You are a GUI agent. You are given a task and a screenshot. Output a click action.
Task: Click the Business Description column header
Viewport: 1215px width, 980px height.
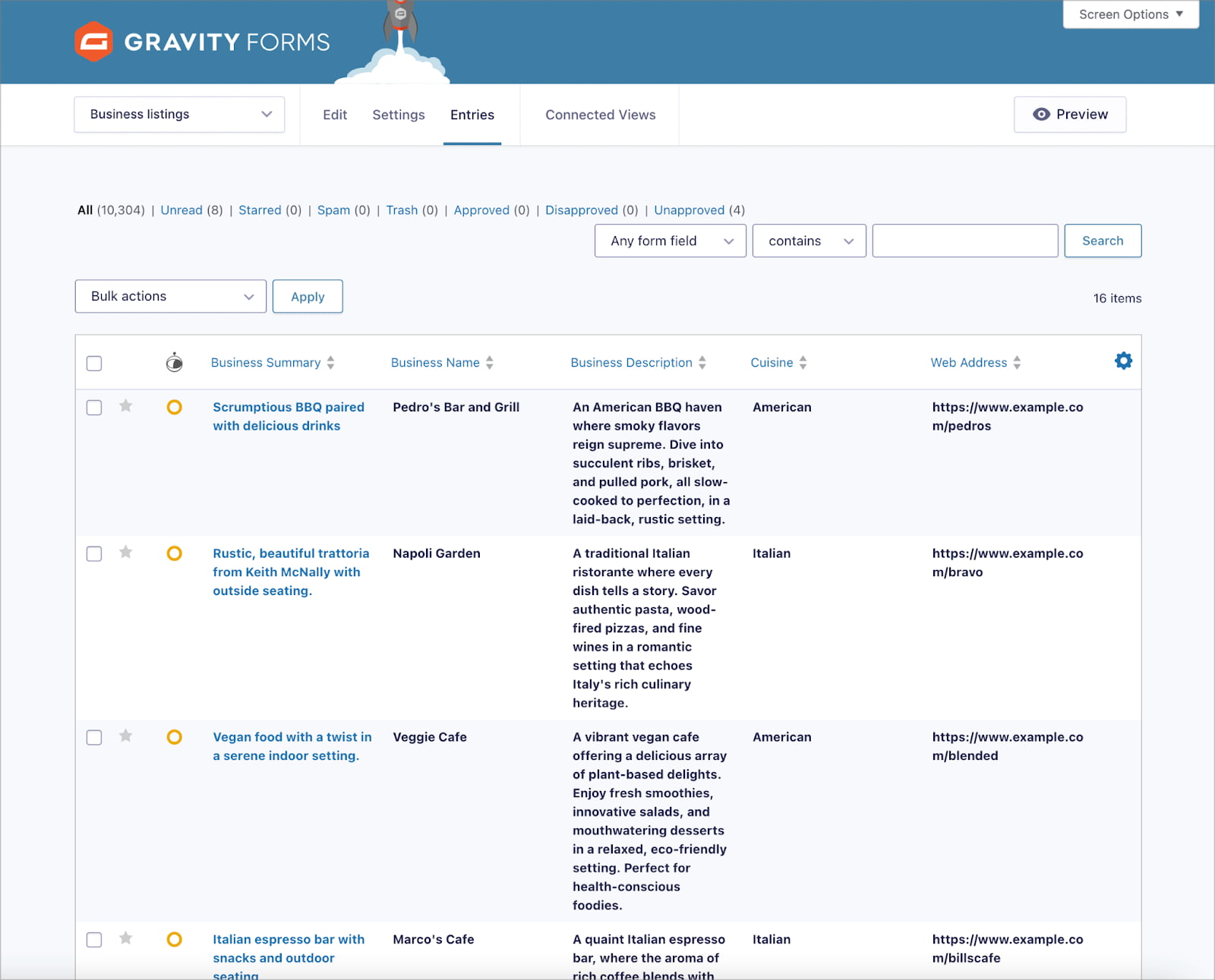(632, 363)
